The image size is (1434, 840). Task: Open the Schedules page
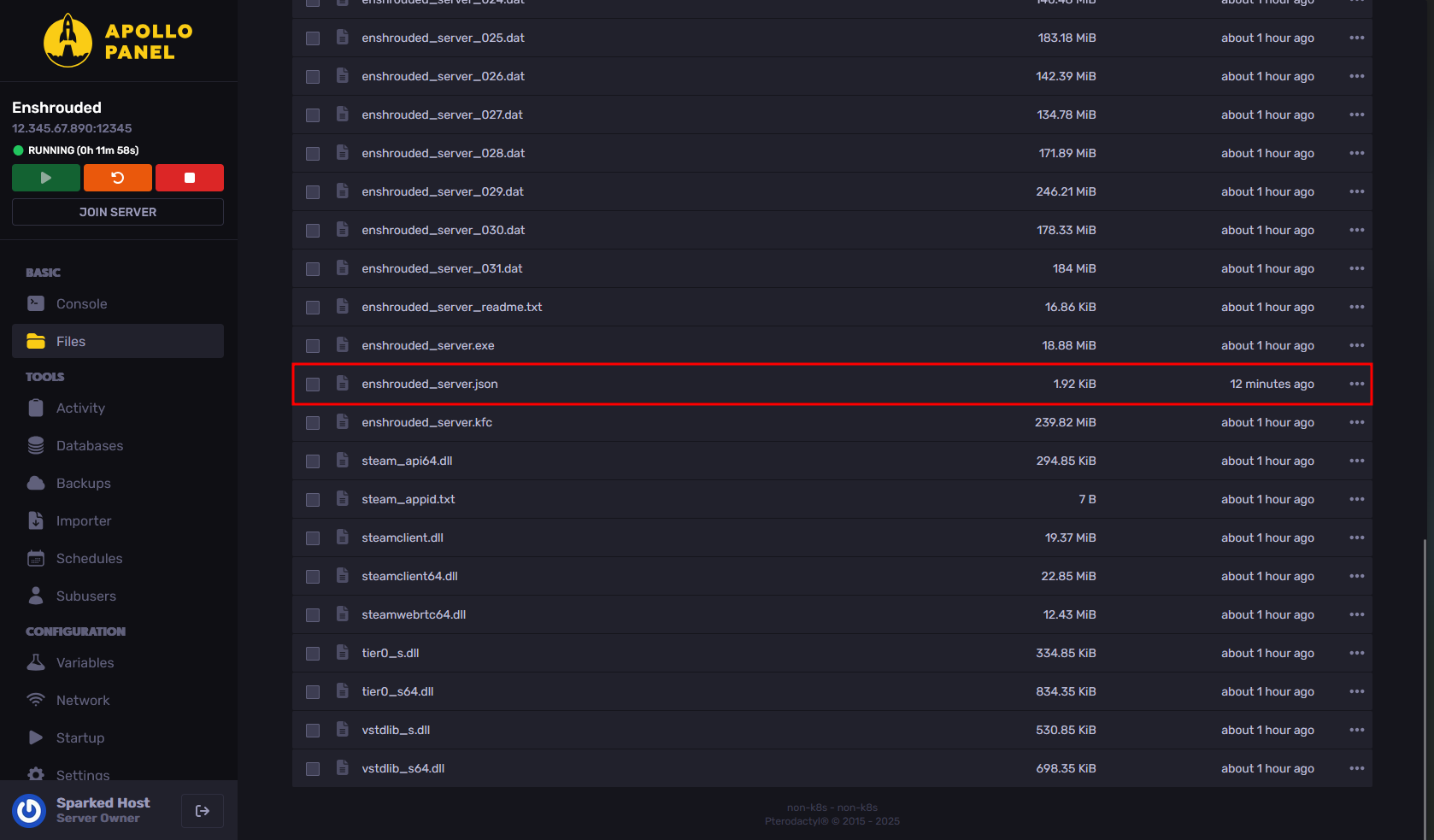point(89,558)
